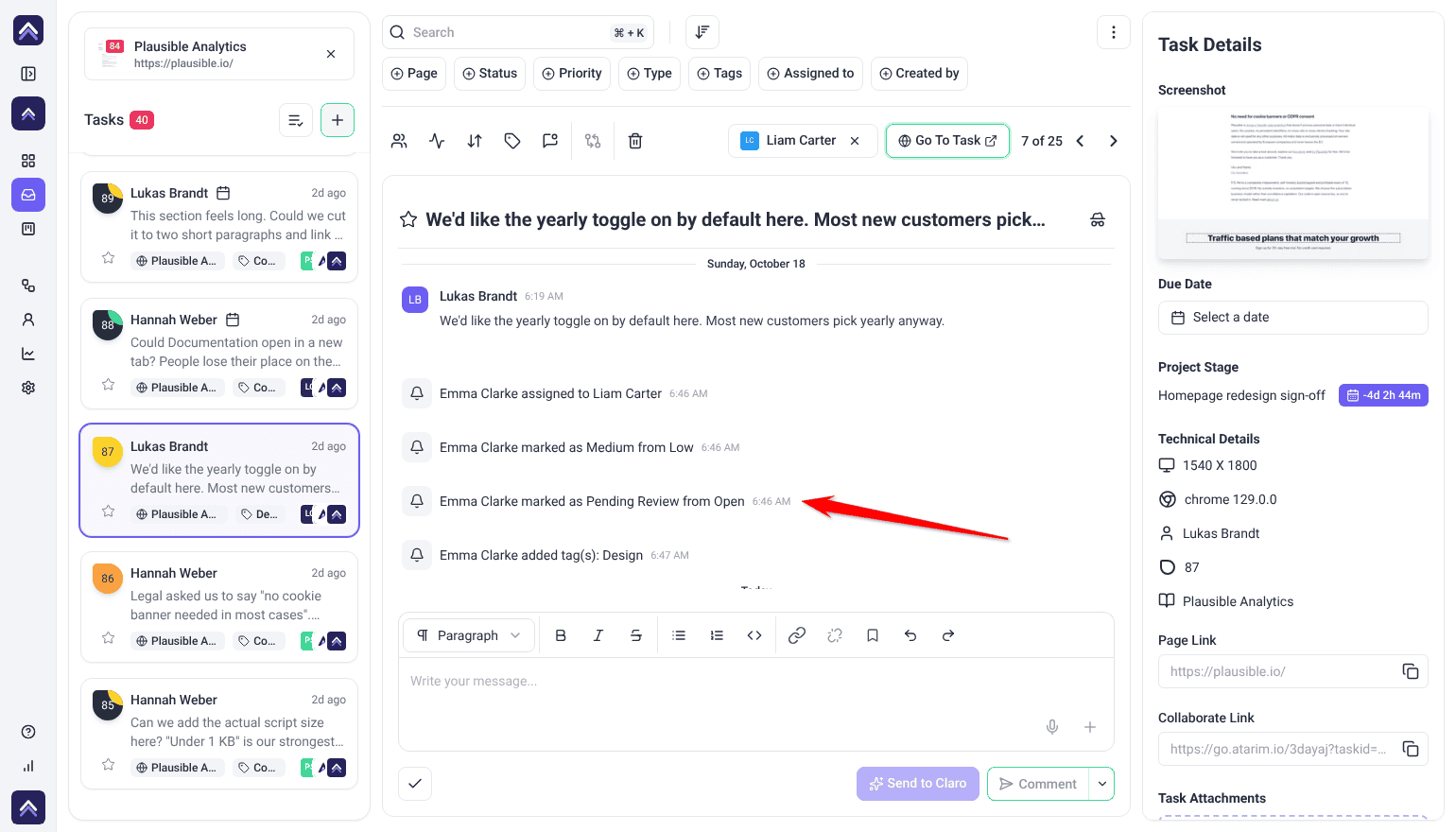Open the Created by filter
Image resolution: width=1456 pixels, height=832 pixels.
pos(919,74)
